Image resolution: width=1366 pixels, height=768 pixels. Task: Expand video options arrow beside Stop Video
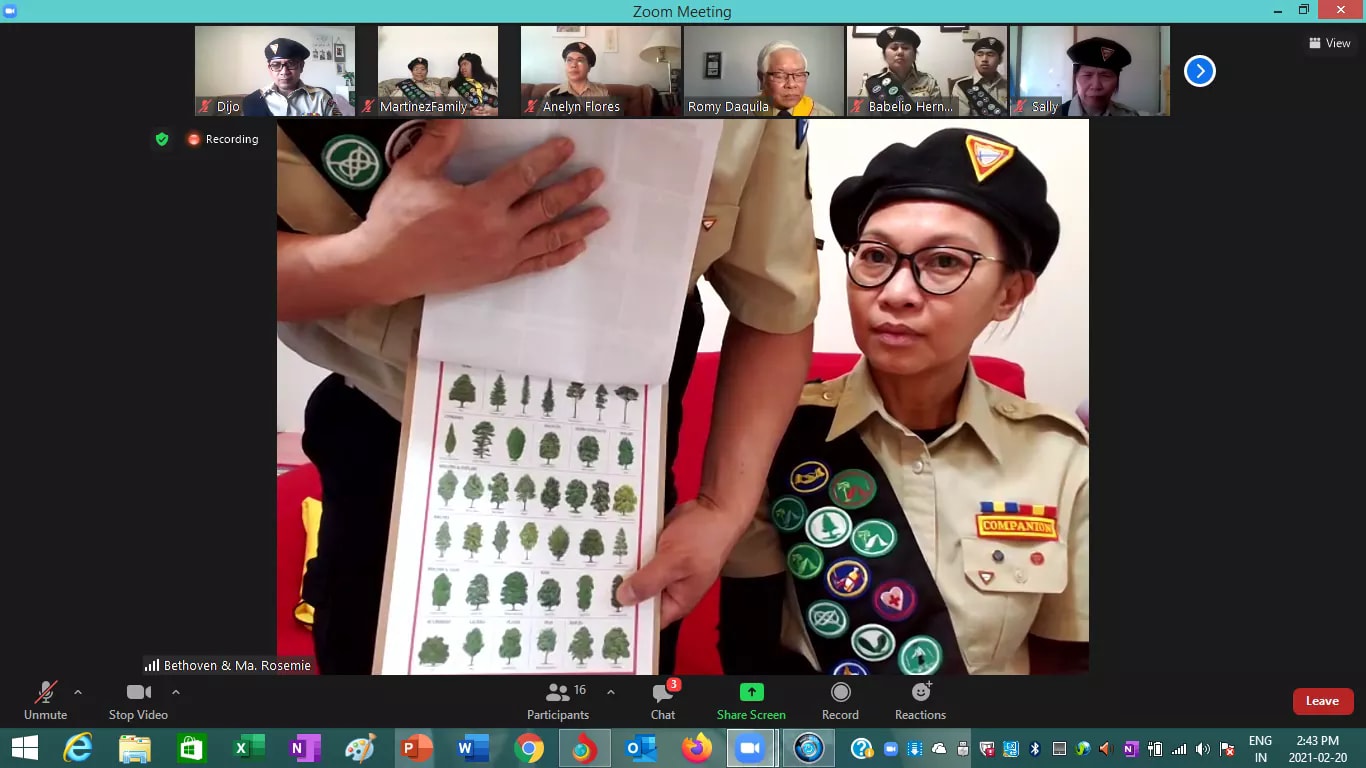pos(176,692)
